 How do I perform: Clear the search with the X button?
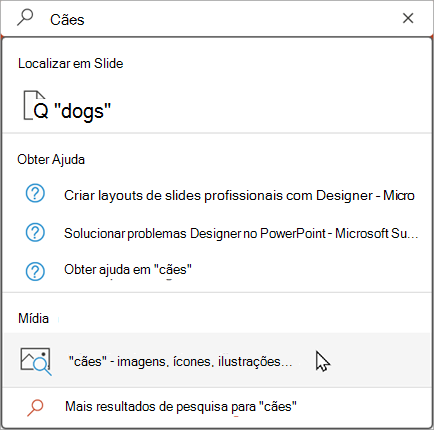408,18
